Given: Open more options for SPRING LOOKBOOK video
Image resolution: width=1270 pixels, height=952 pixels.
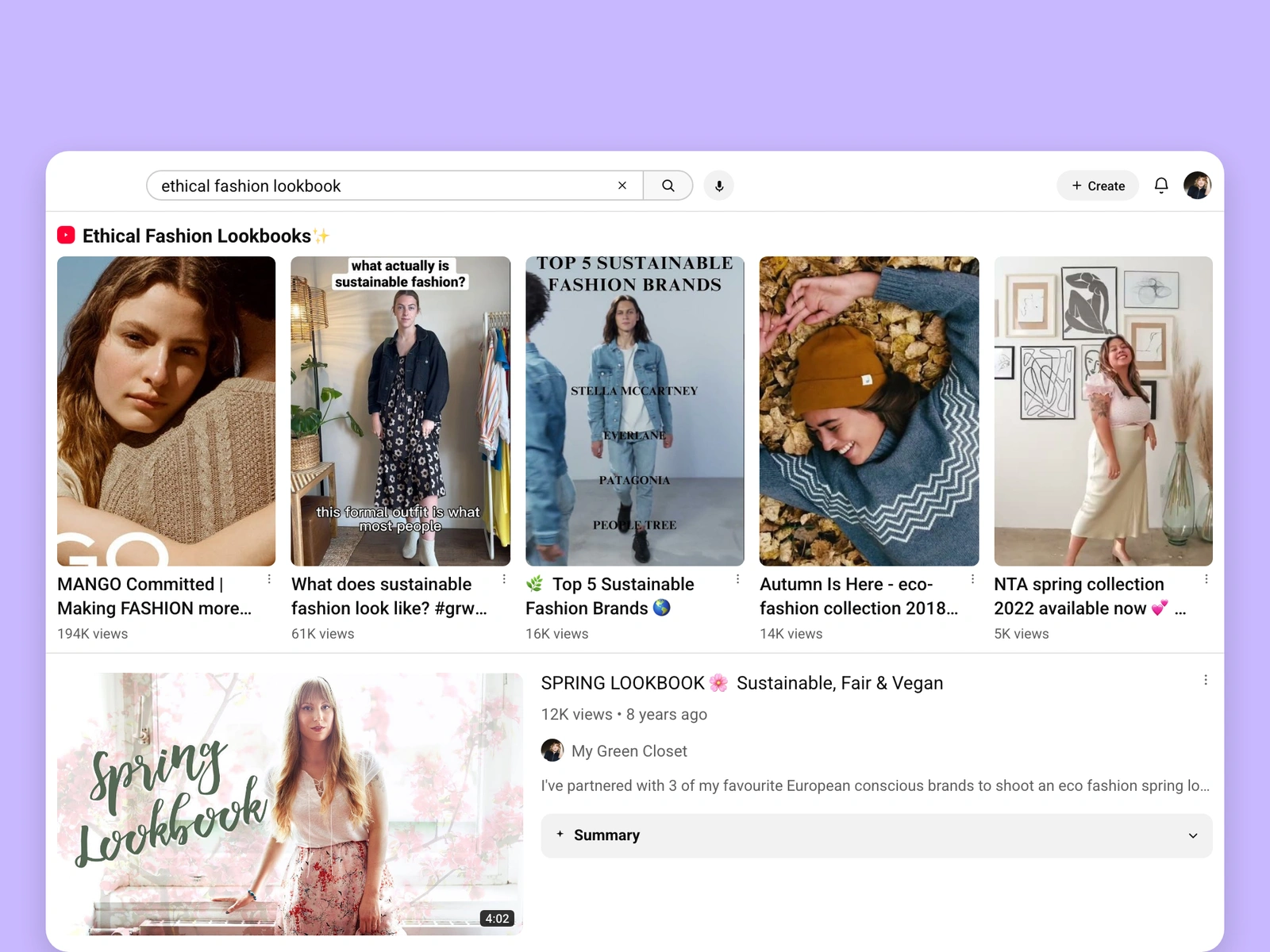Looking at the screenshot, I should (x=1206, y=680).
